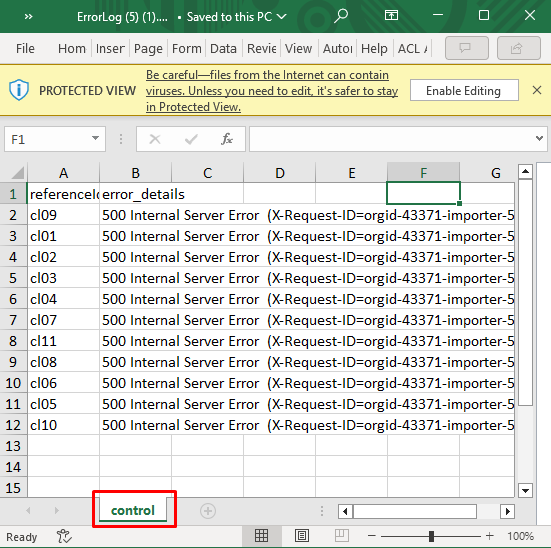
Task: Open the Saved to this PC dropdown
Action: [237, 17]
